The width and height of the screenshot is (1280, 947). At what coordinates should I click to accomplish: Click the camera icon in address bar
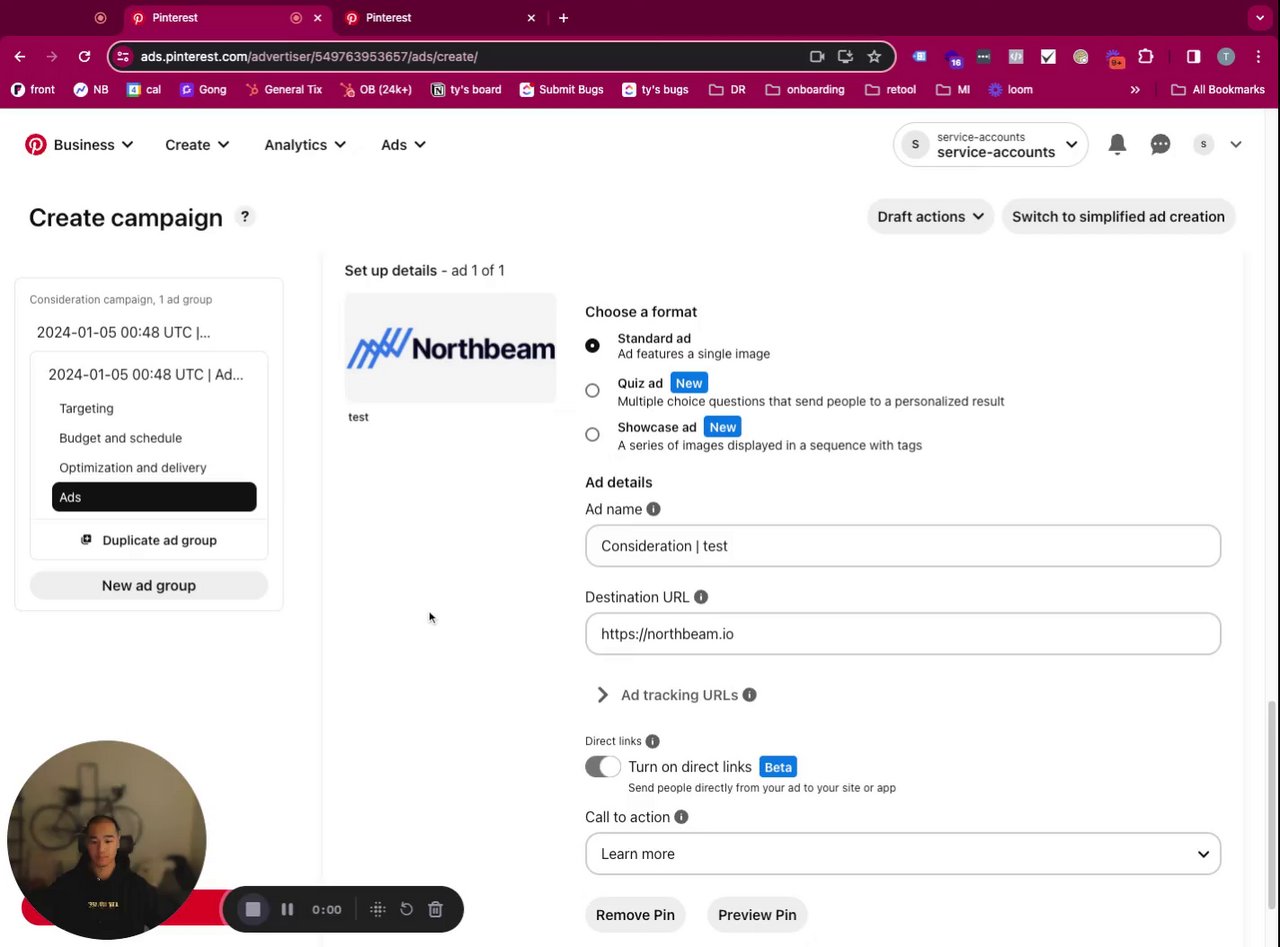(x=817, y=57)
